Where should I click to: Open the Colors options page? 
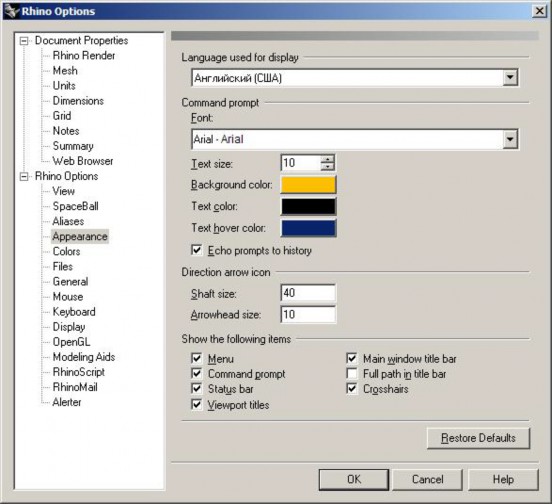(66, 252)
